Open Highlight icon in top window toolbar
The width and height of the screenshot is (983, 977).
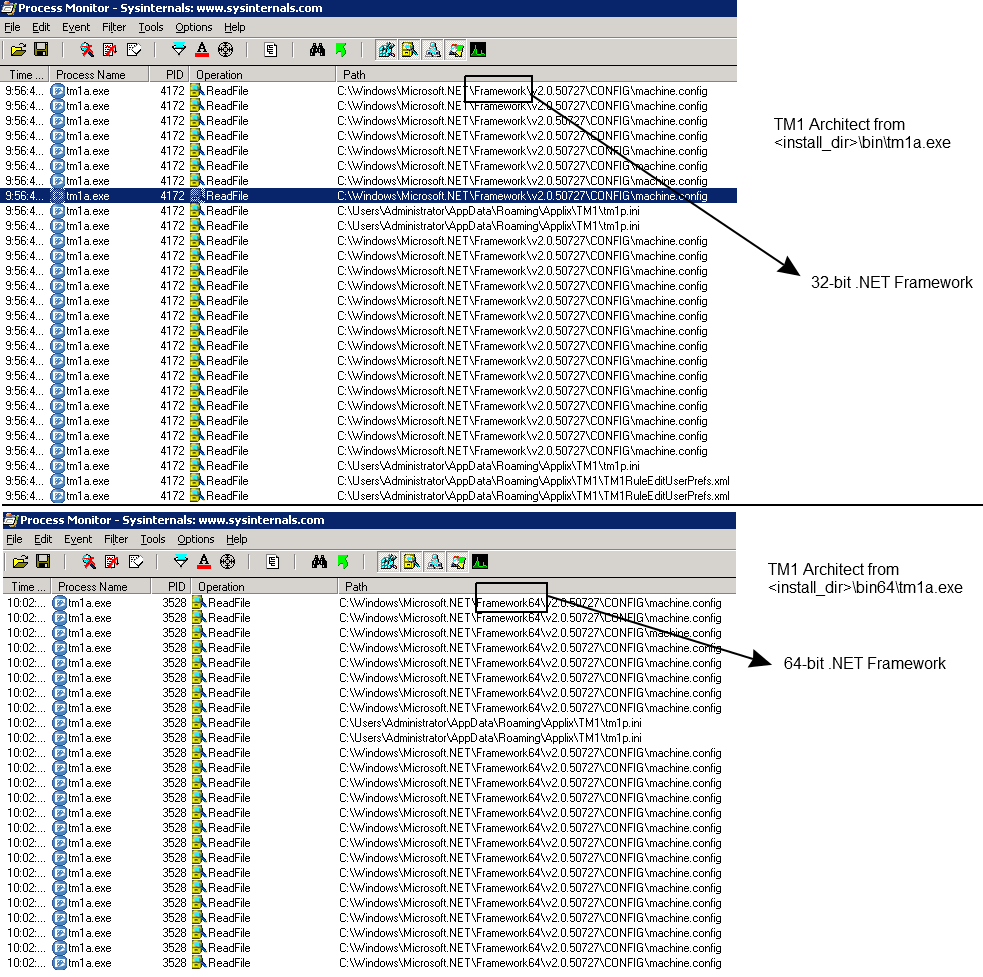[202, 50]
